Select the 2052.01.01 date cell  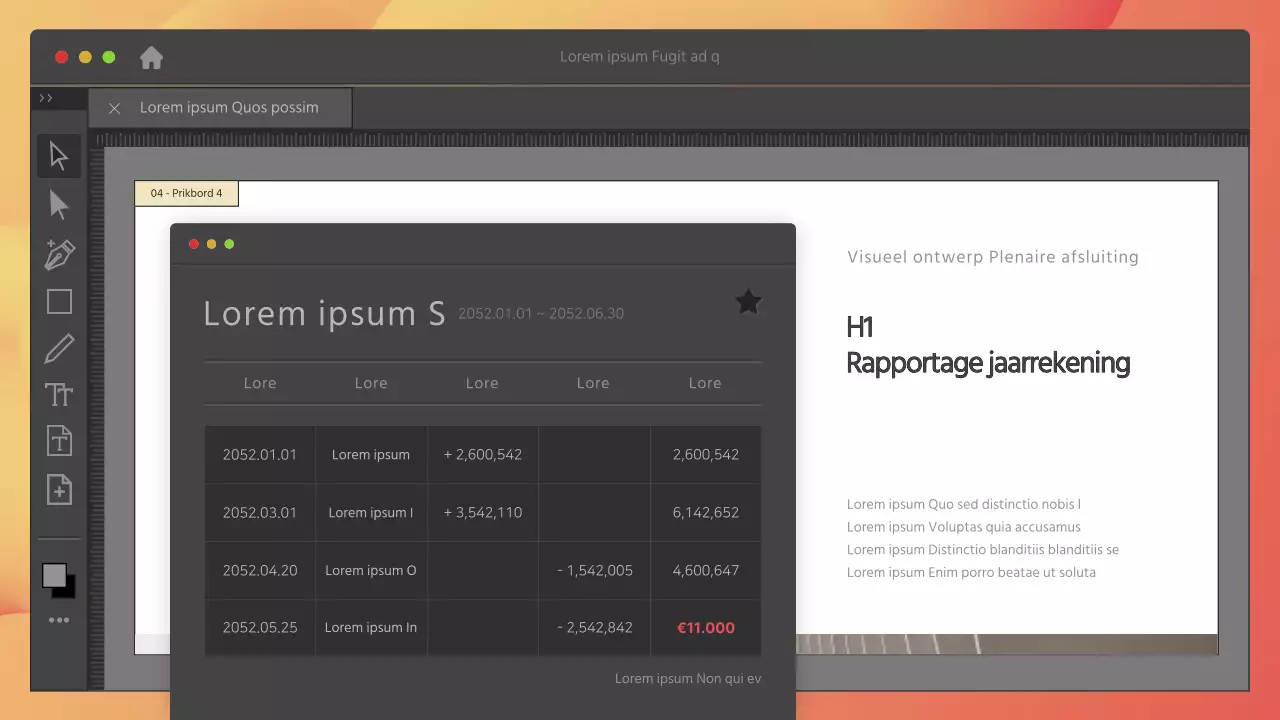coord(260,455)
